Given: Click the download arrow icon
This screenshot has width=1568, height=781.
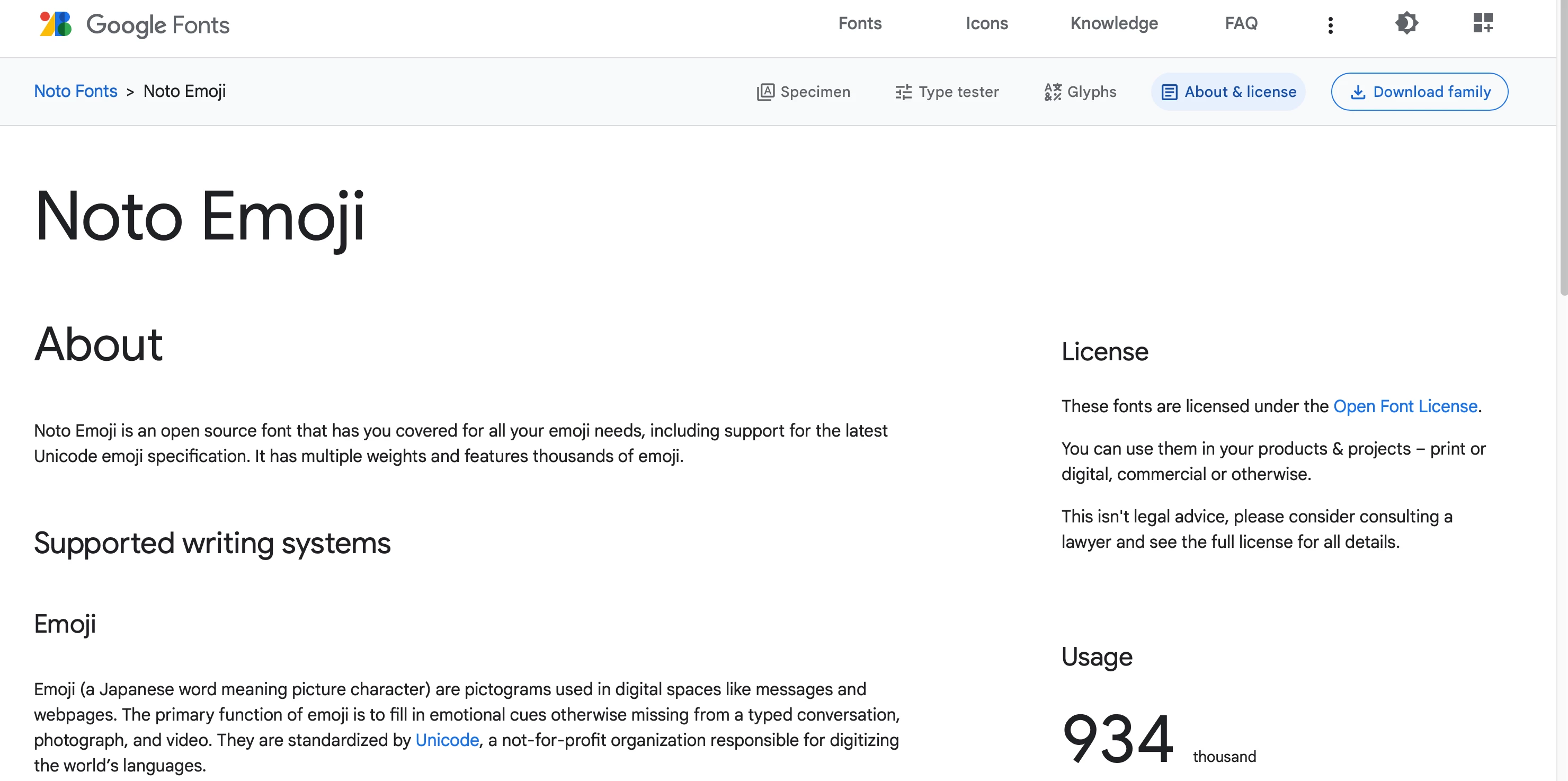Looking at the screenshot, I should (x=1357, y=92).
